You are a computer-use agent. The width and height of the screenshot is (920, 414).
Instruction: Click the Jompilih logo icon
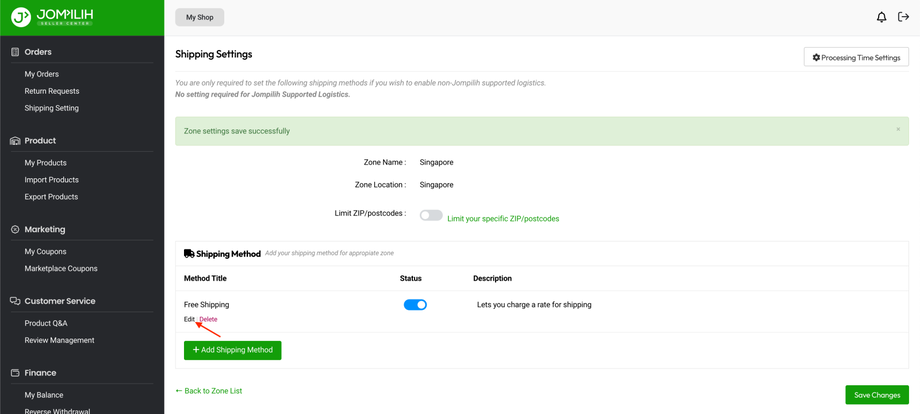[x=21, y=17]
